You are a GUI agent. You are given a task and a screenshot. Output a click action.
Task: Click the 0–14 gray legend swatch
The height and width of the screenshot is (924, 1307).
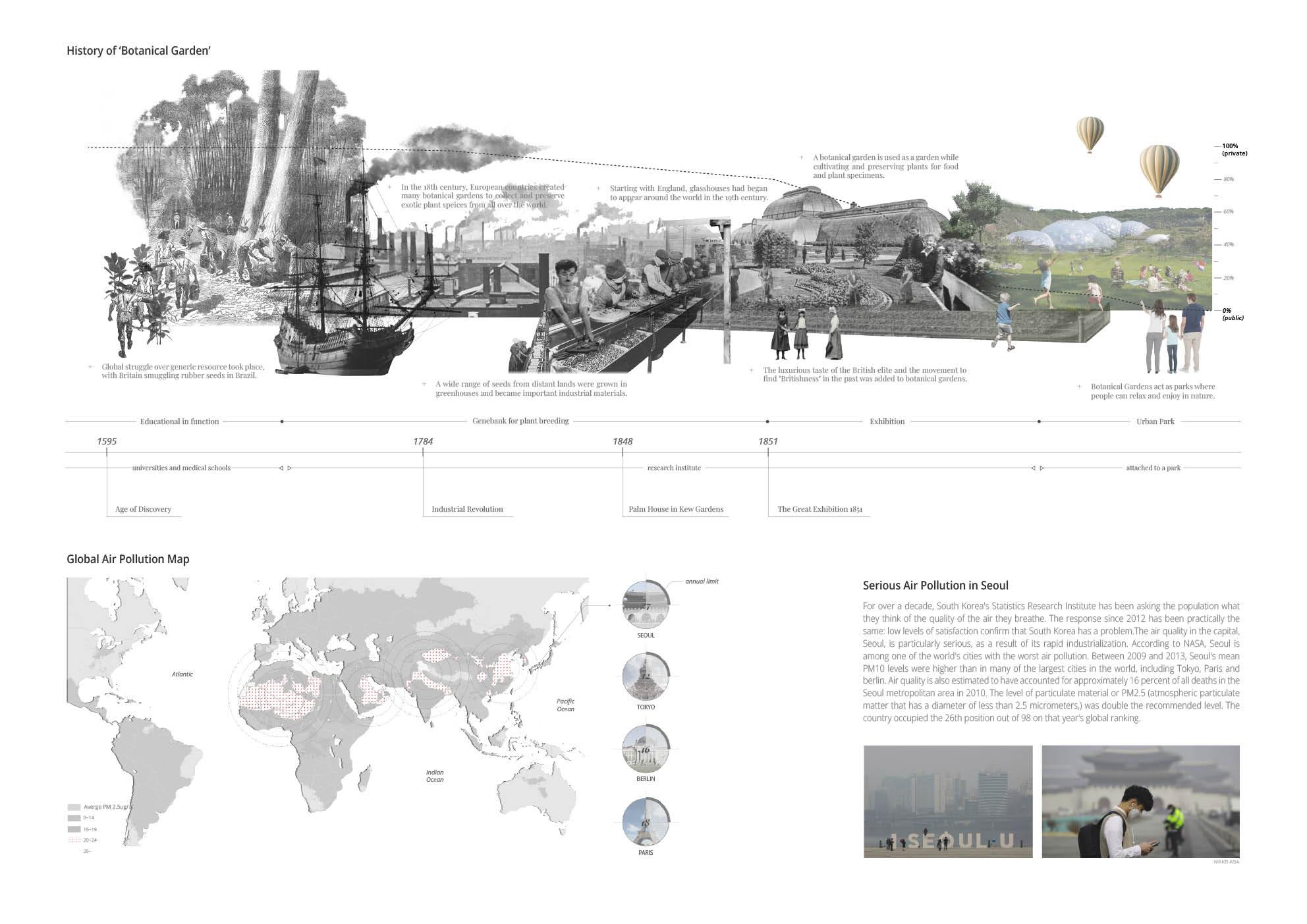(74, 818)
